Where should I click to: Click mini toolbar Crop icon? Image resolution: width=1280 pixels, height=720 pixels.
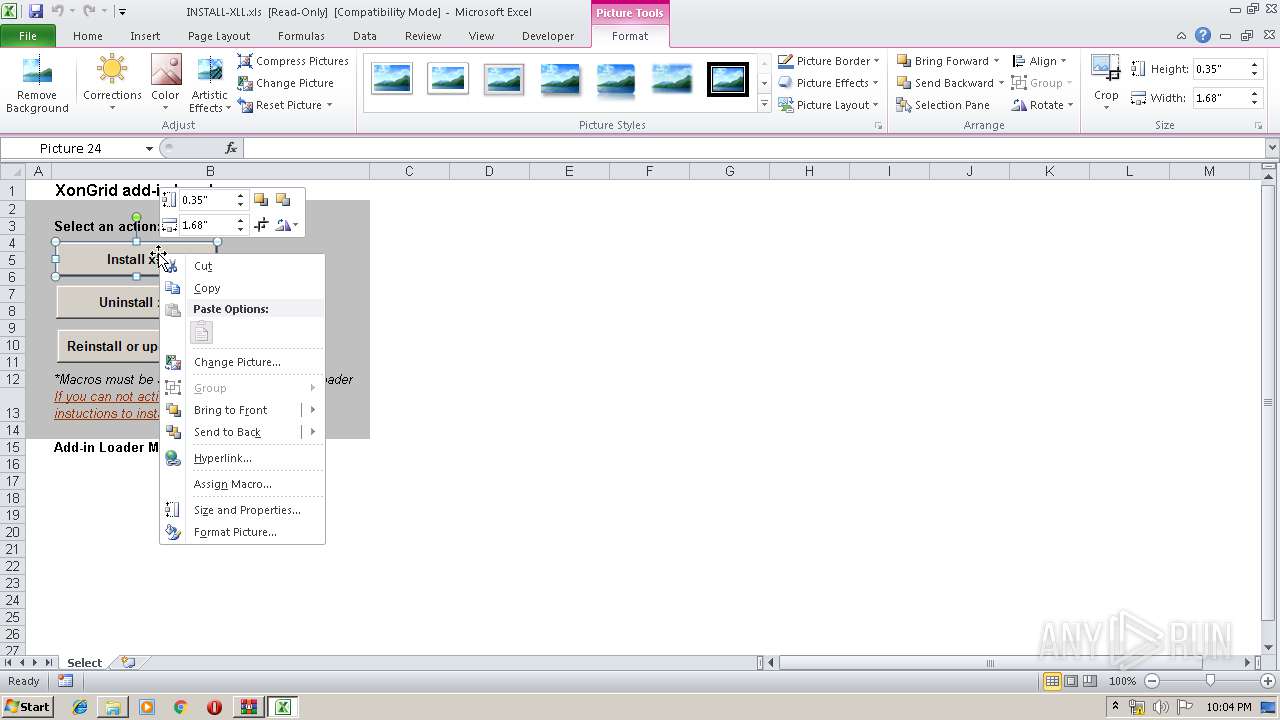point(261,225)
